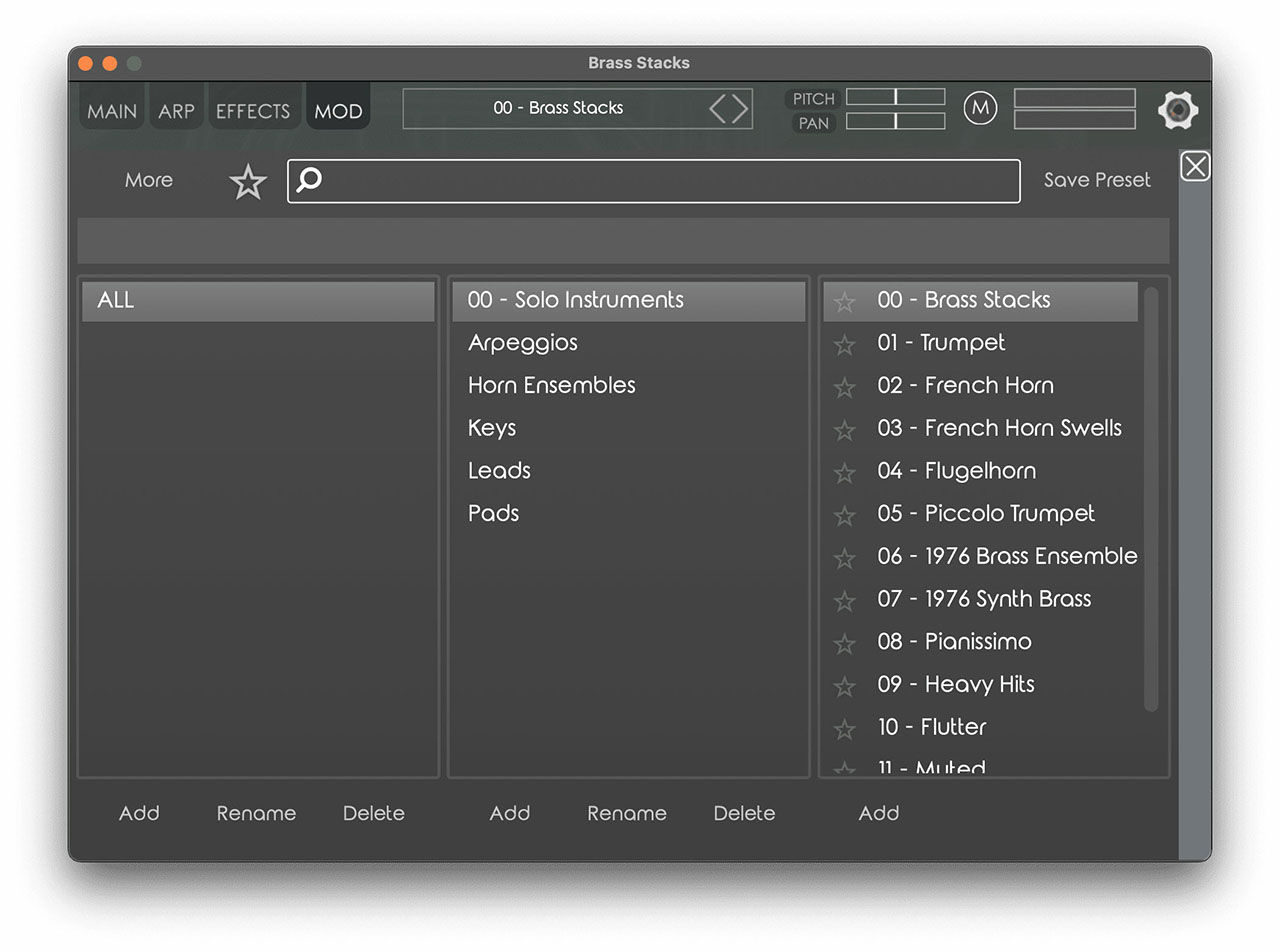
Task: Go to next preset with right arrow
Action: (x=740, y=108)
